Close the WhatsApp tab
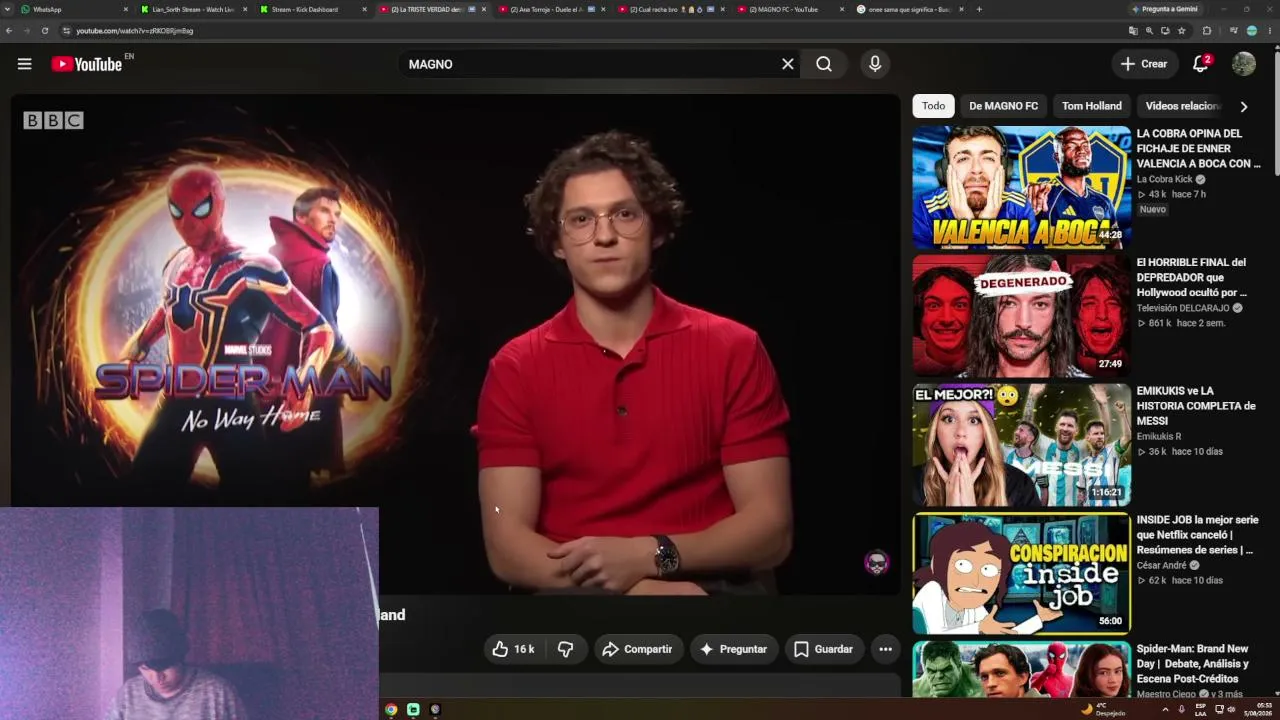The image size is (1280, 720). [126, 9]
